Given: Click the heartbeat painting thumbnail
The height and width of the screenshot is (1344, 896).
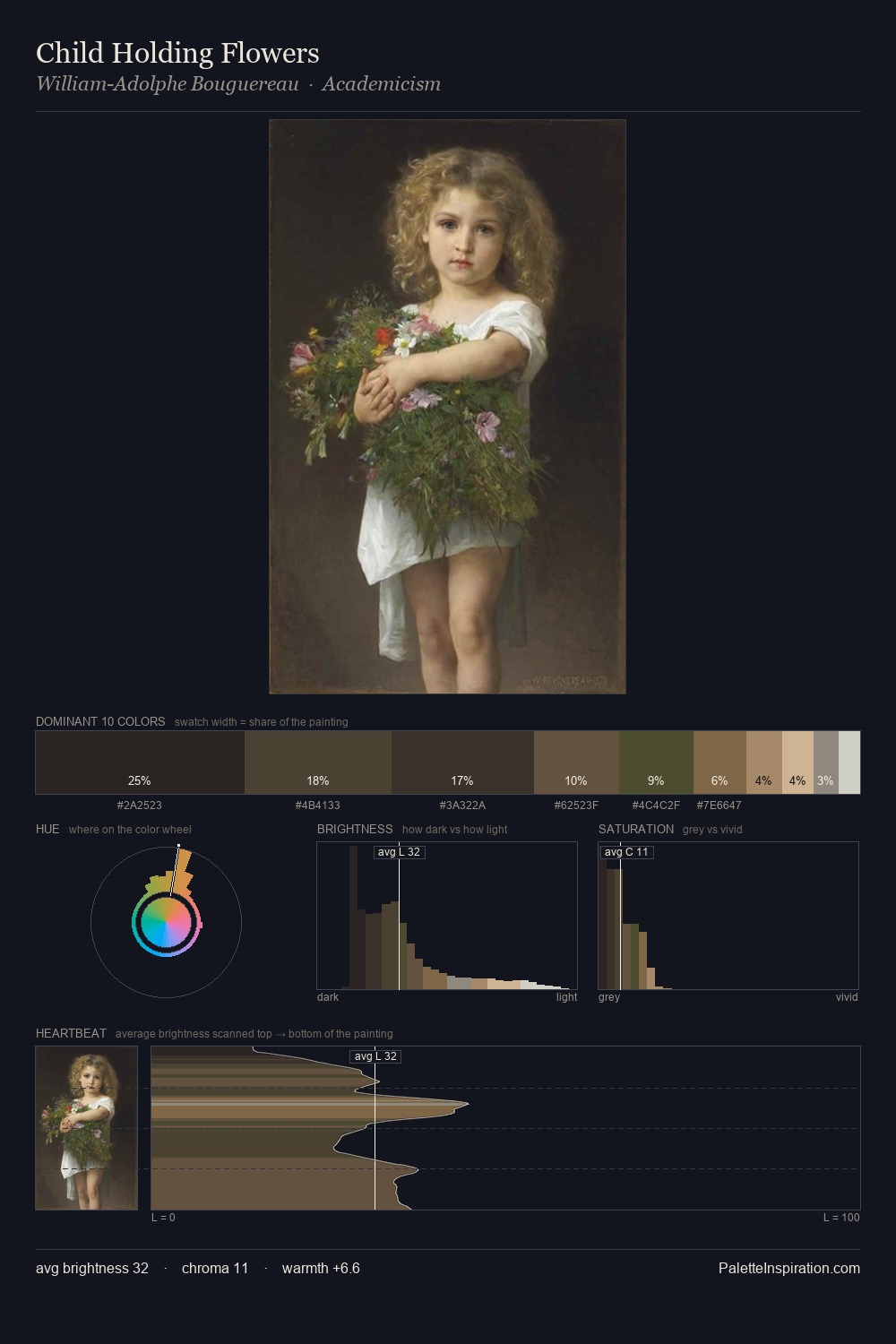Looking at the screenshot, I should point(87,1128).
